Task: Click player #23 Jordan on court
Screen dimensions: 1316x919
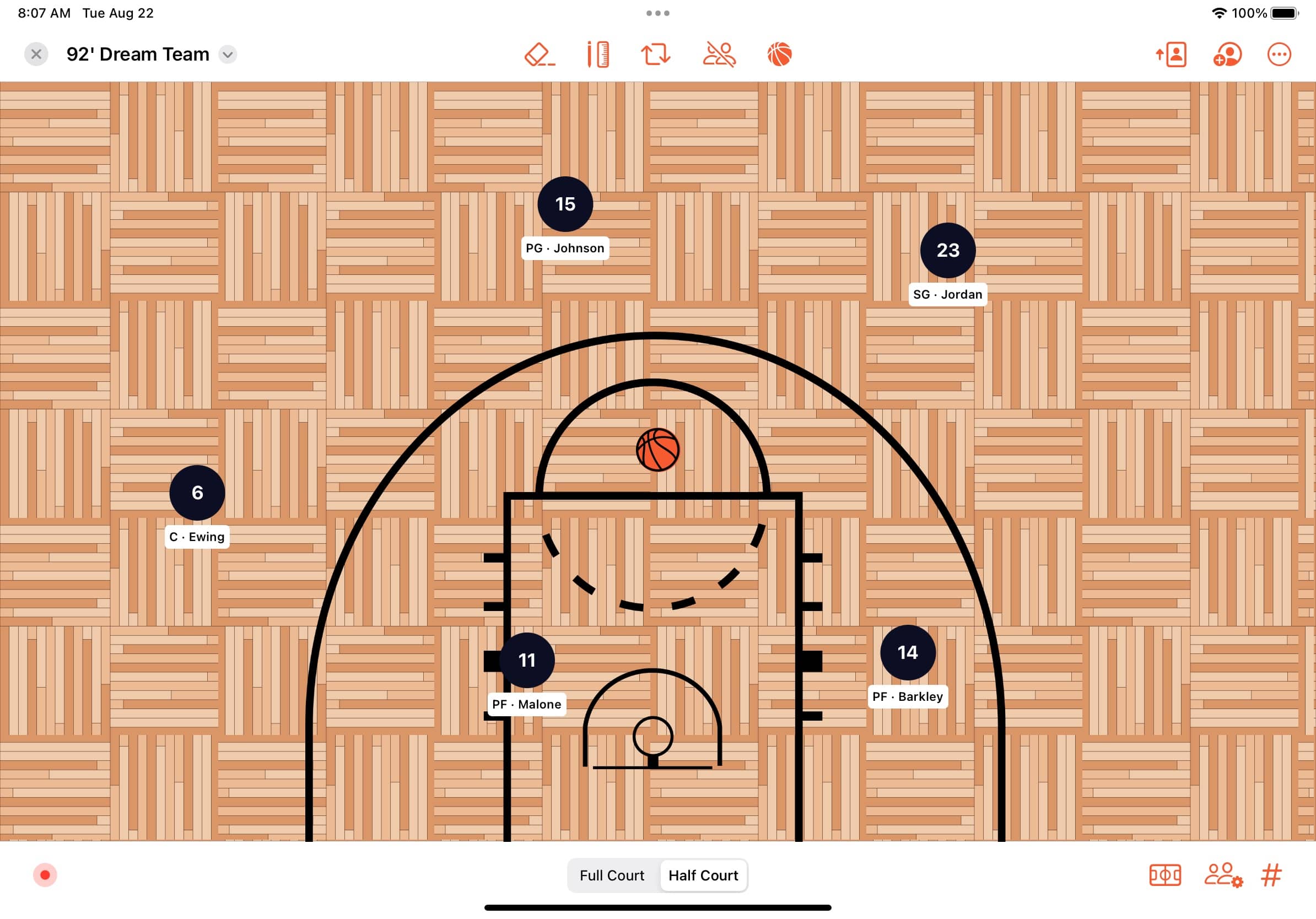Action: coord(946,249)
